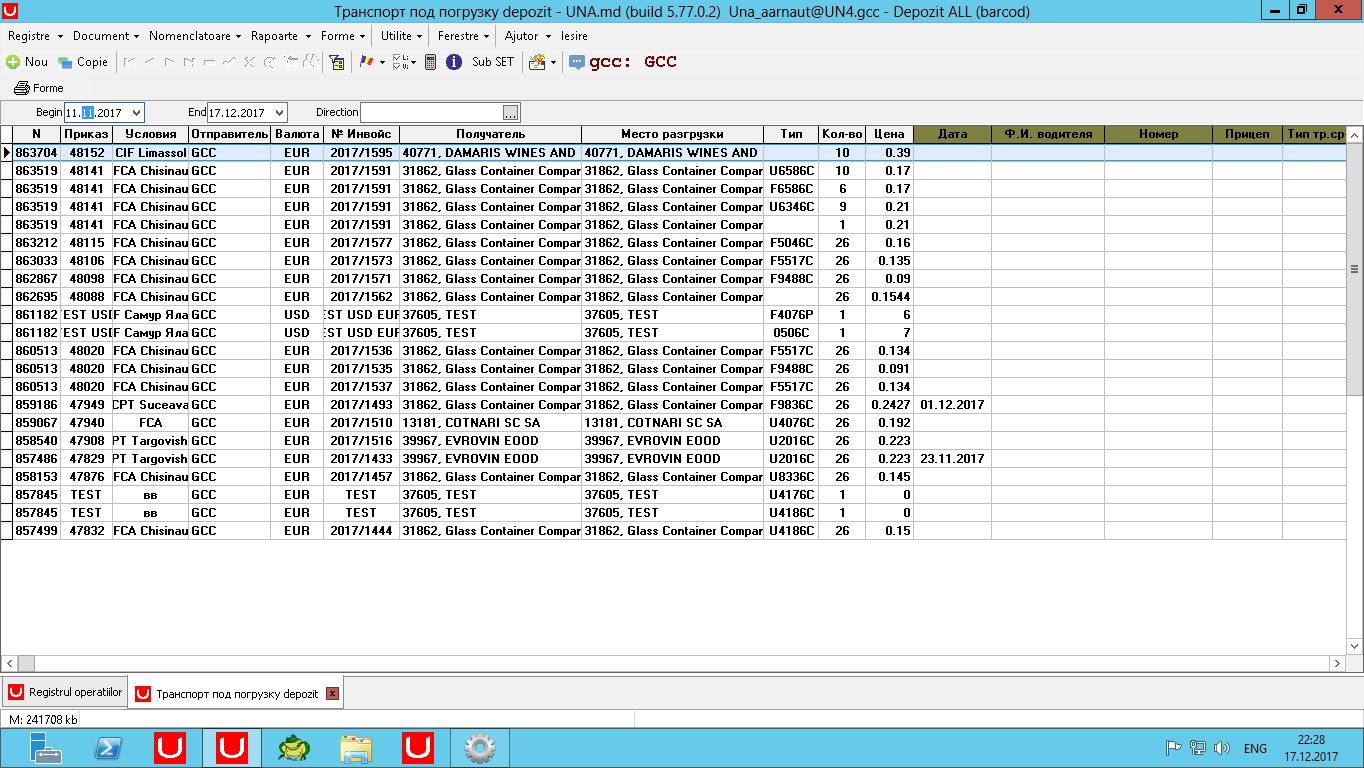Click the Sub SET button
The width and height of the screenshot is (1364, 768).
pos(493,62)
